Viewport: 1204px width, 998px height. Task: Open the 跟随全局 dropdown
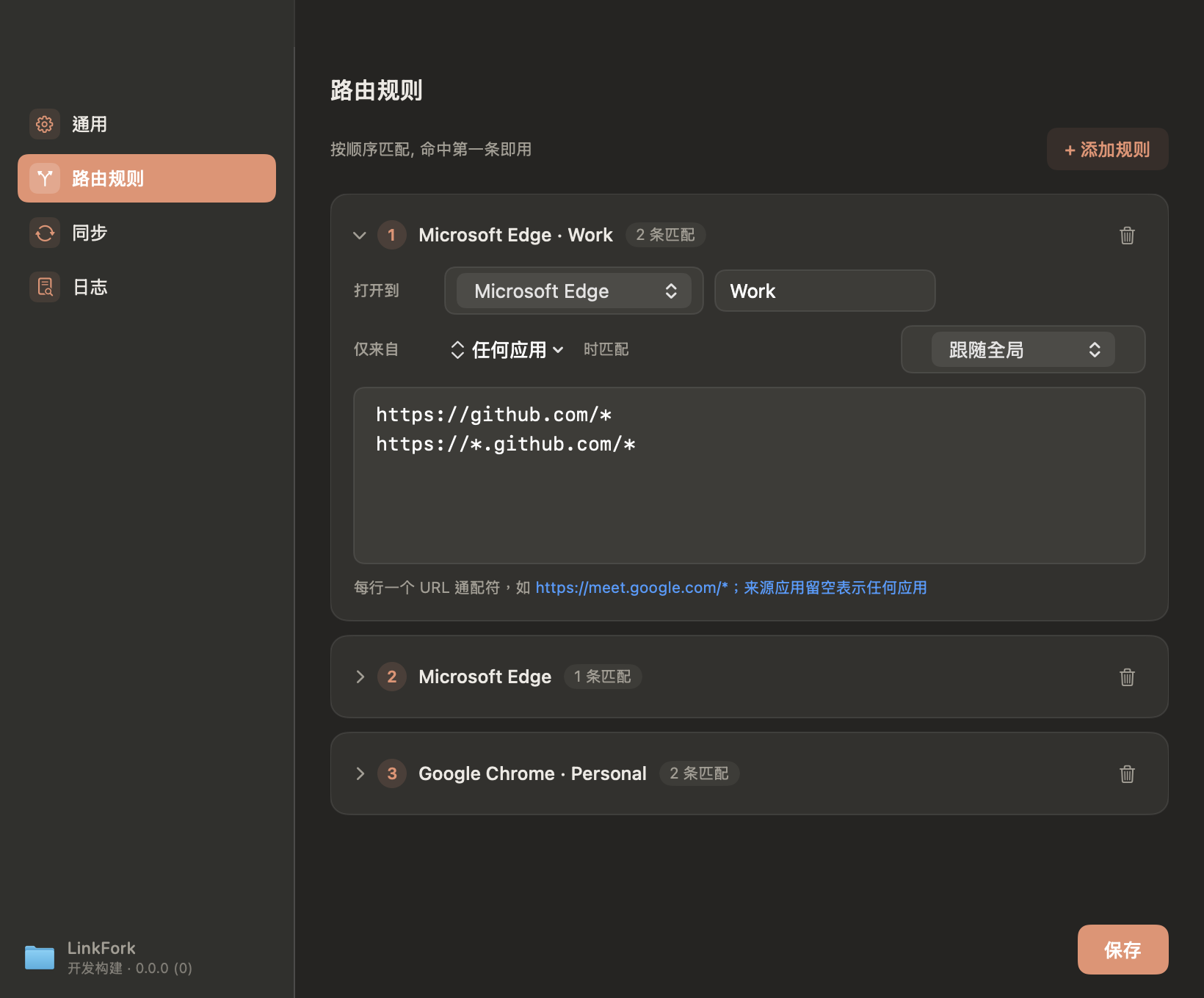coord(1023,349)
